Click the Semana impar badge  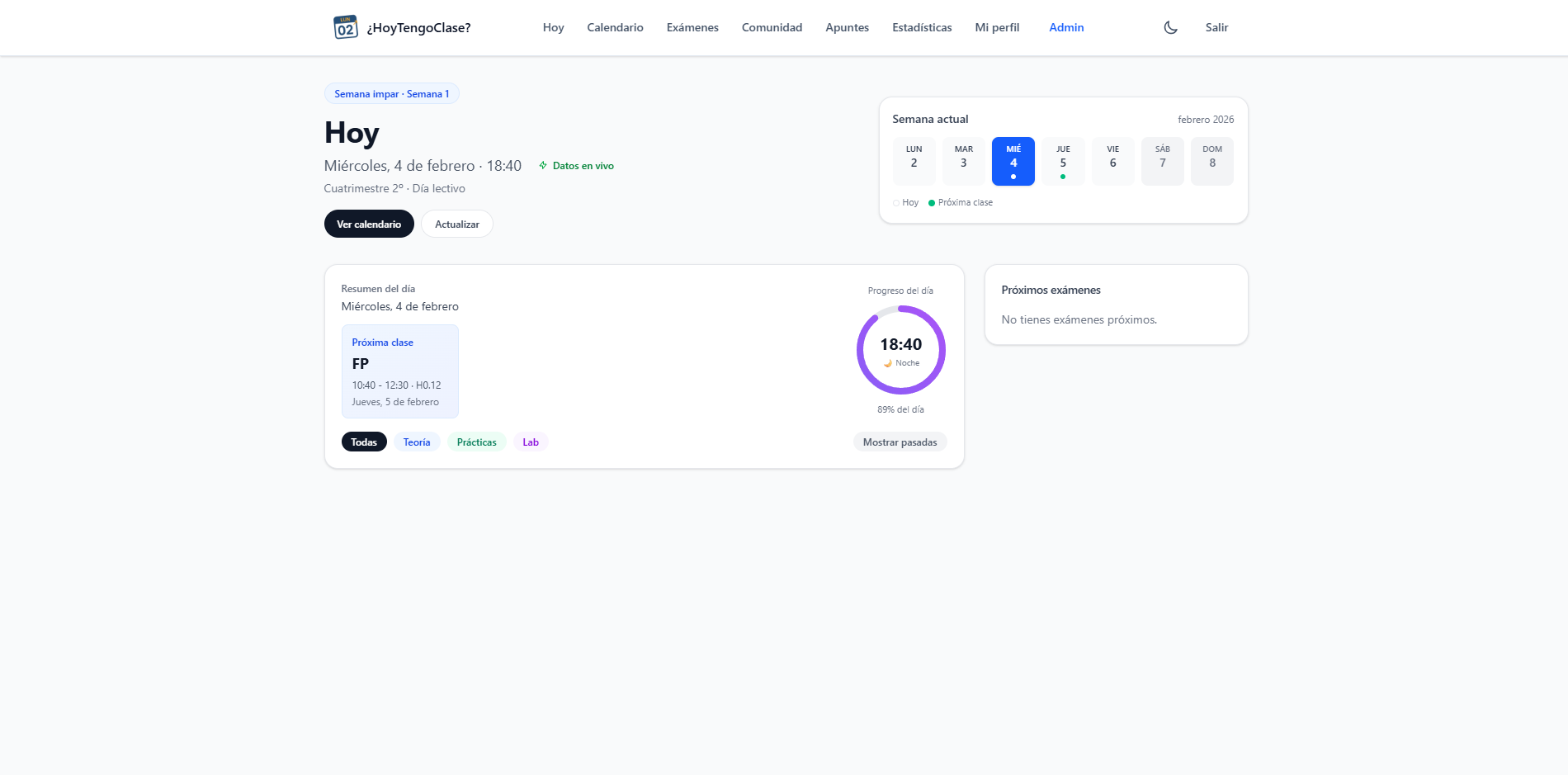click(391, 94)
